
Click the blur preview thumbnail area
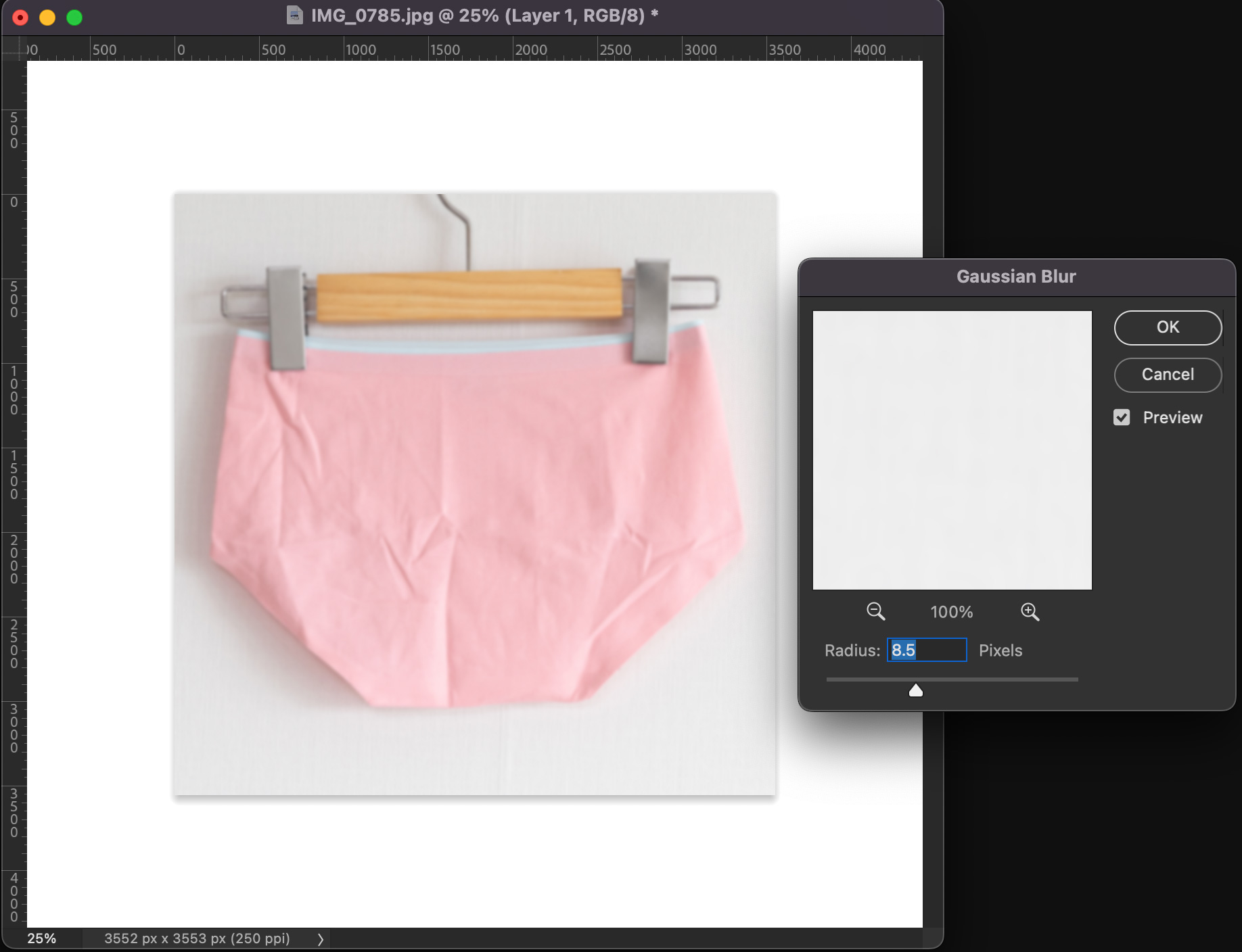click(x=952, y=450)
